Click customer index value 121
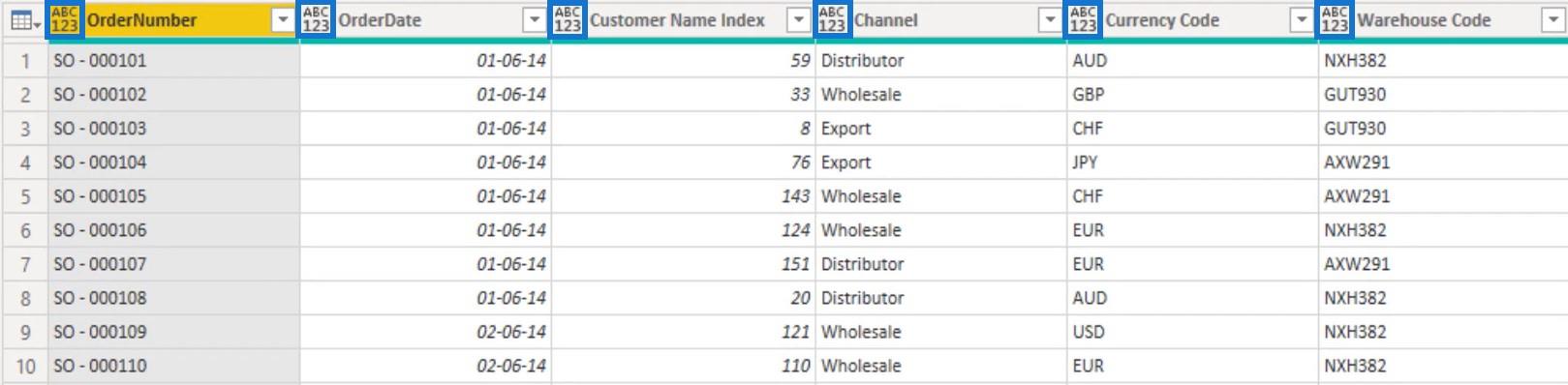 point(684,331)
